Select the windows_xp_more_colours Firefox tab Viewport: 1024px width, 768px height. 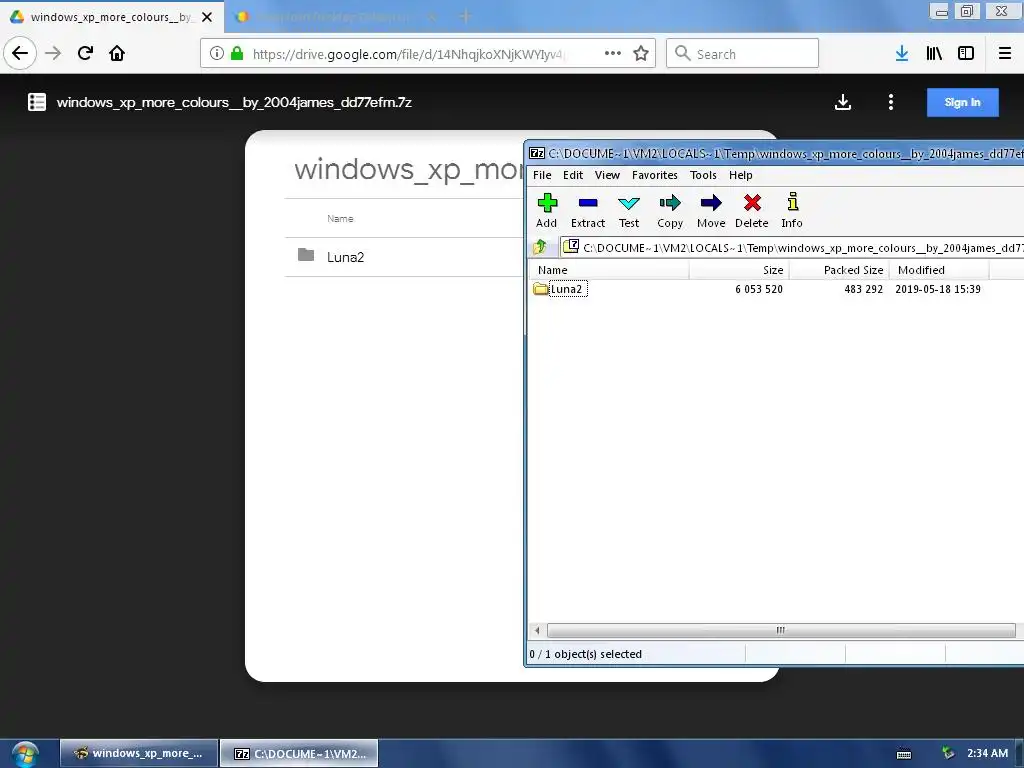[111, 17]
